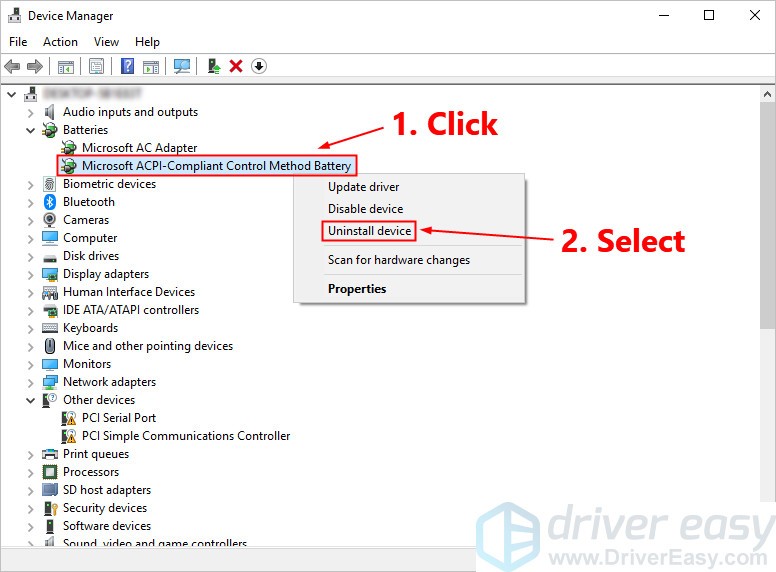Click the Disable device down-arrow icon
776x572 pixels.
pyautogui.click(x=259, y=66)
